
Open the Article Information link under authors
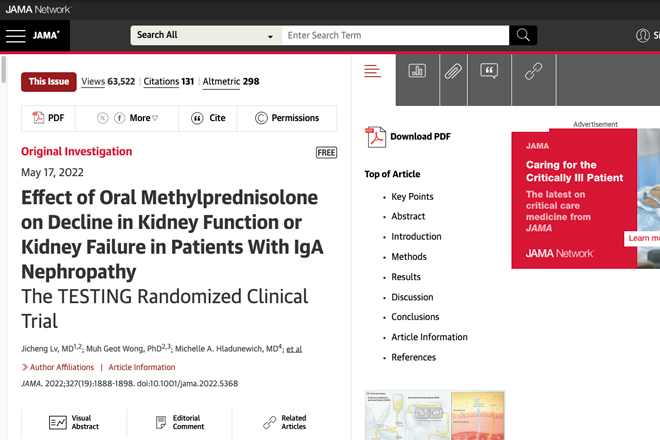[142, 367]
